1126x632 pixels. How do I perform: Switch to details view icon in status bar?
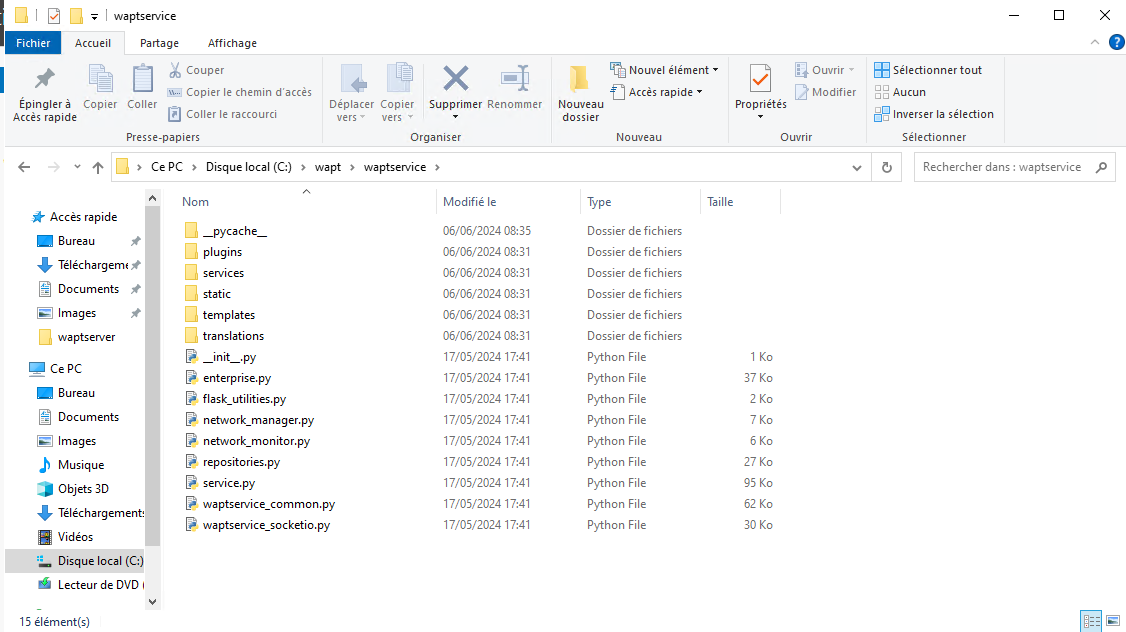pos(1092,621)
